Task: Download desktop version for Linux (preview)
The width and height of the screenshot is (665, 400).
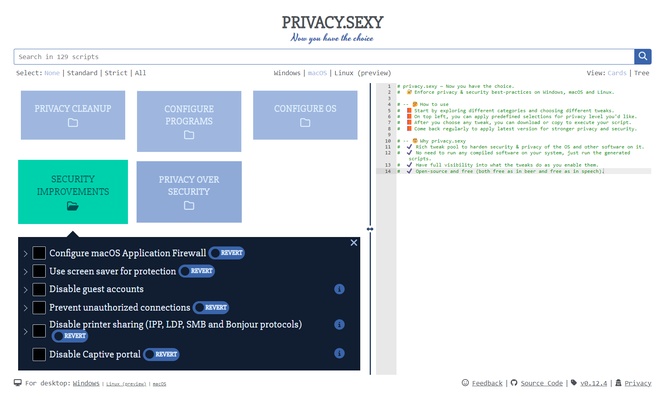Action: [x=126, y=384]
